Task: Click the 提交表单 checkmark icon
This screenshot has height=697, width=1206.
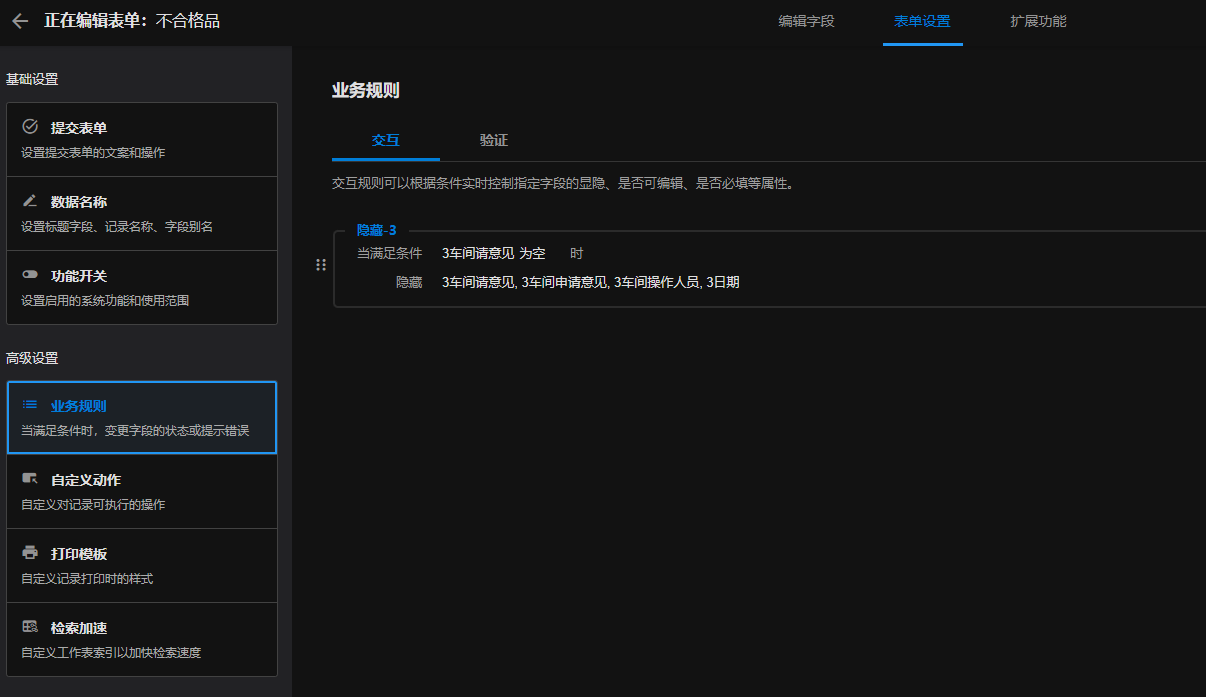Action: (x=30, y=127)
